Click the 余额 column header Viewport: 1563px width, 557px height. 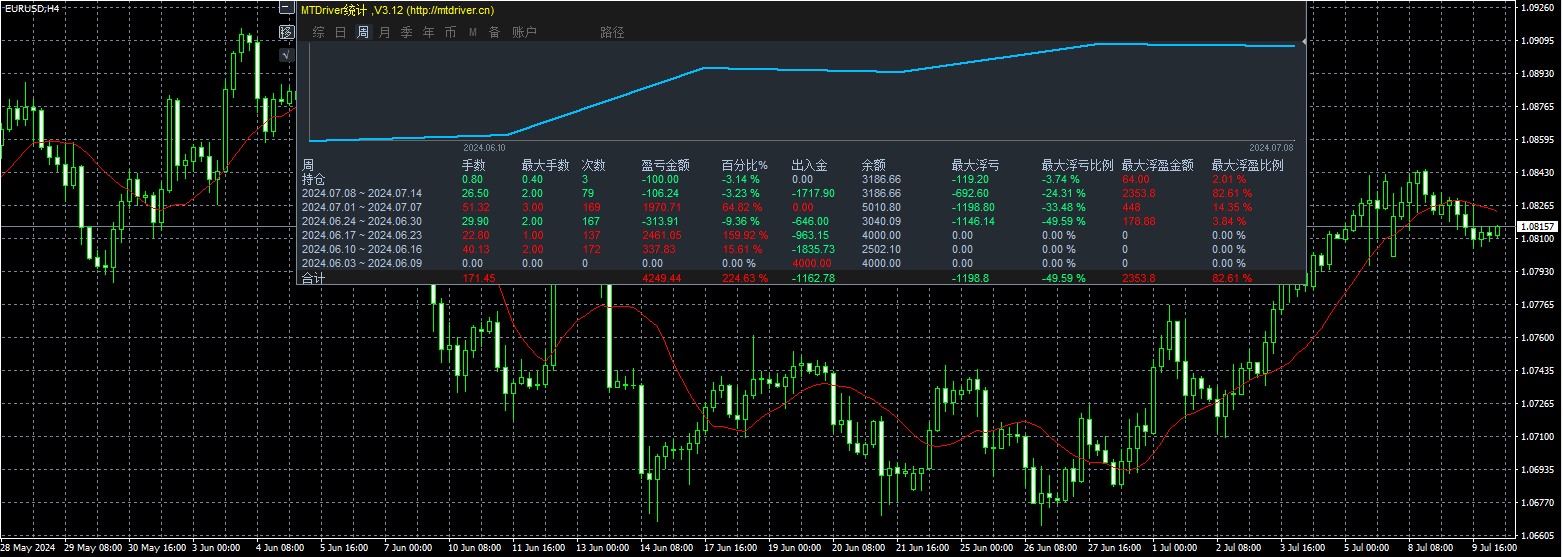[x=873, y=165]
